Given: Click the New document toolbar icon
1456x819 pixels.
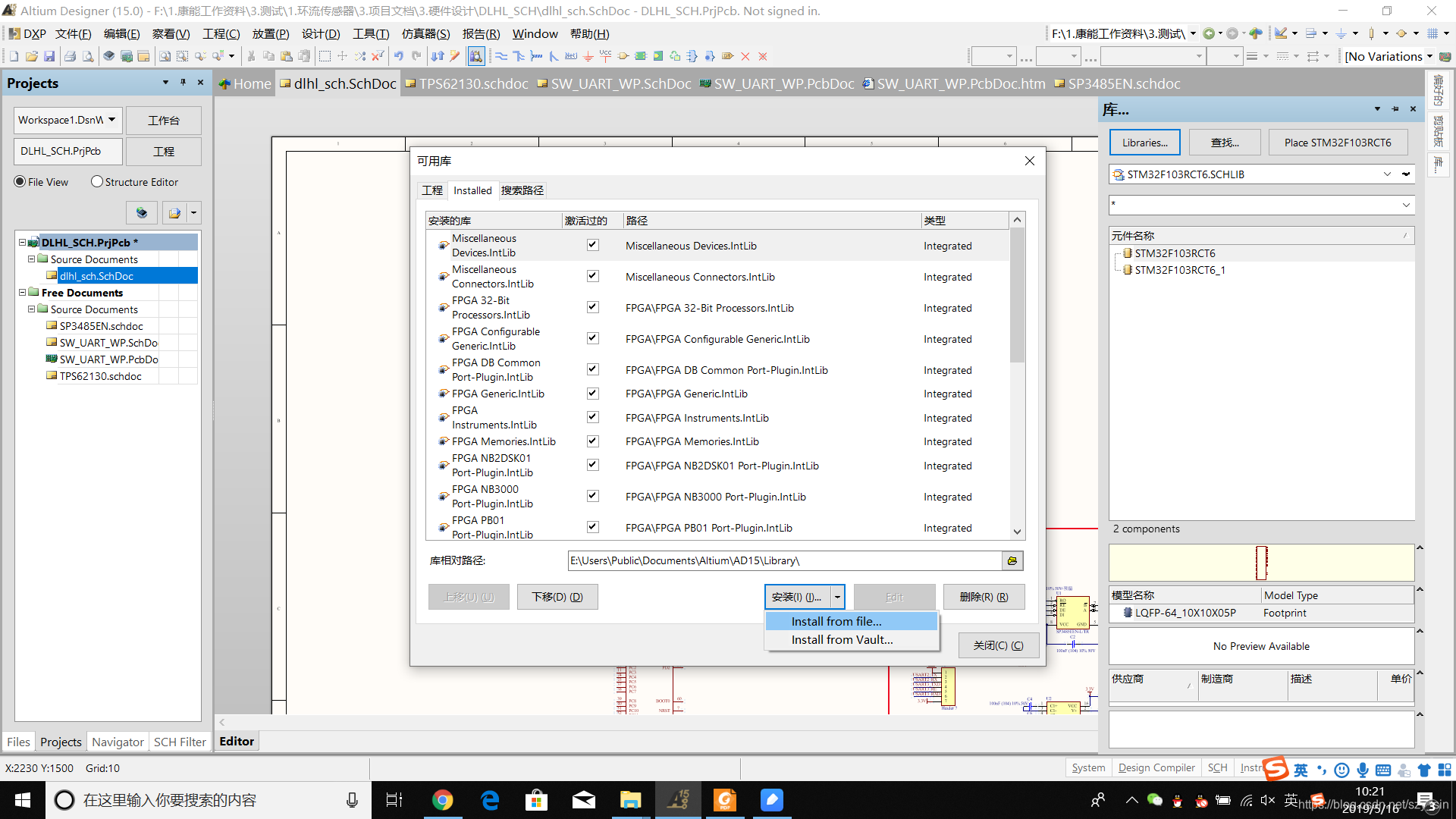Looking at the screenshot, I should [x=14, y=56].
